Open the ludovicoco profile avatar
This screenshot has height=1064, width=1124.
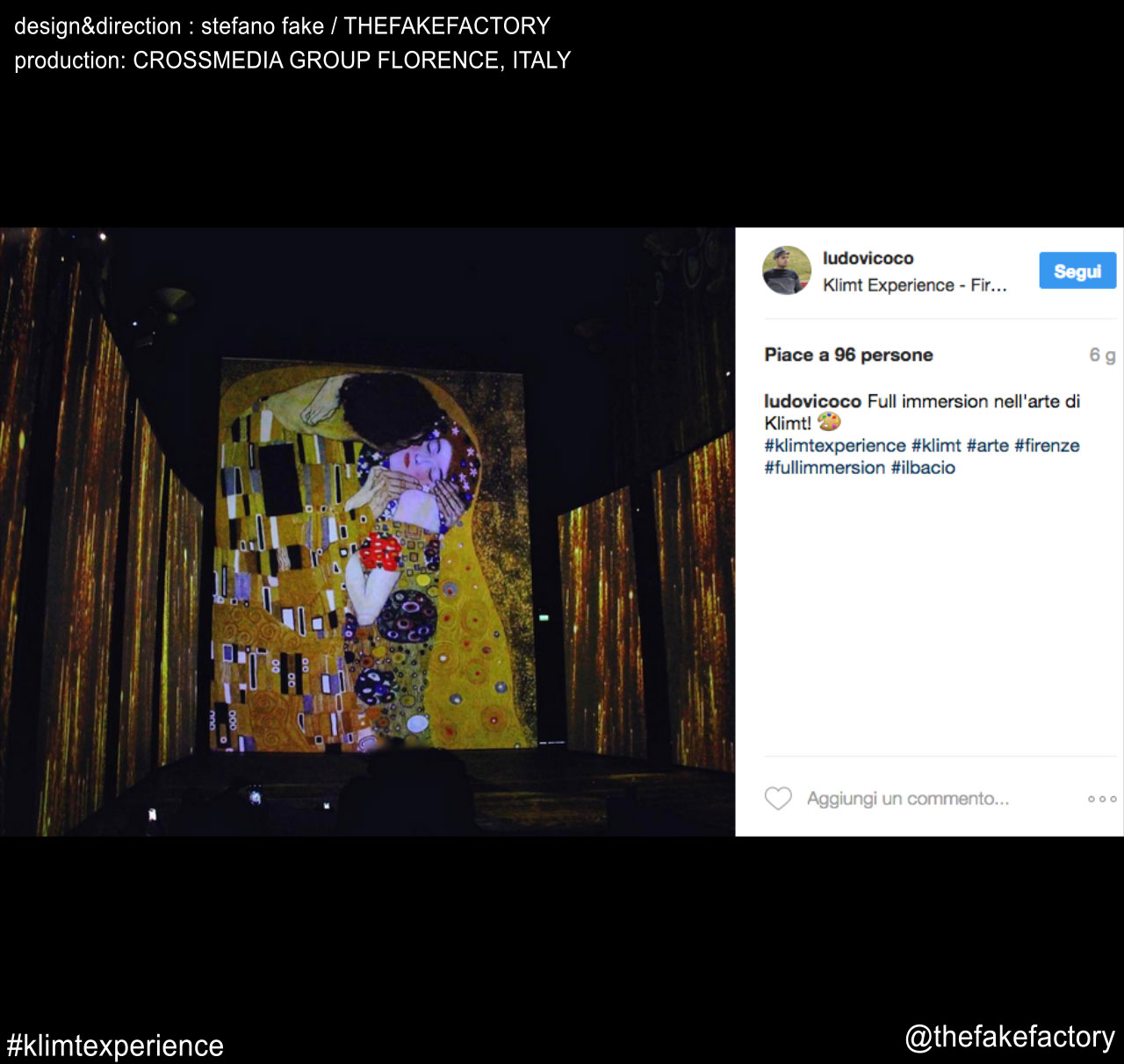pos(787,270)
